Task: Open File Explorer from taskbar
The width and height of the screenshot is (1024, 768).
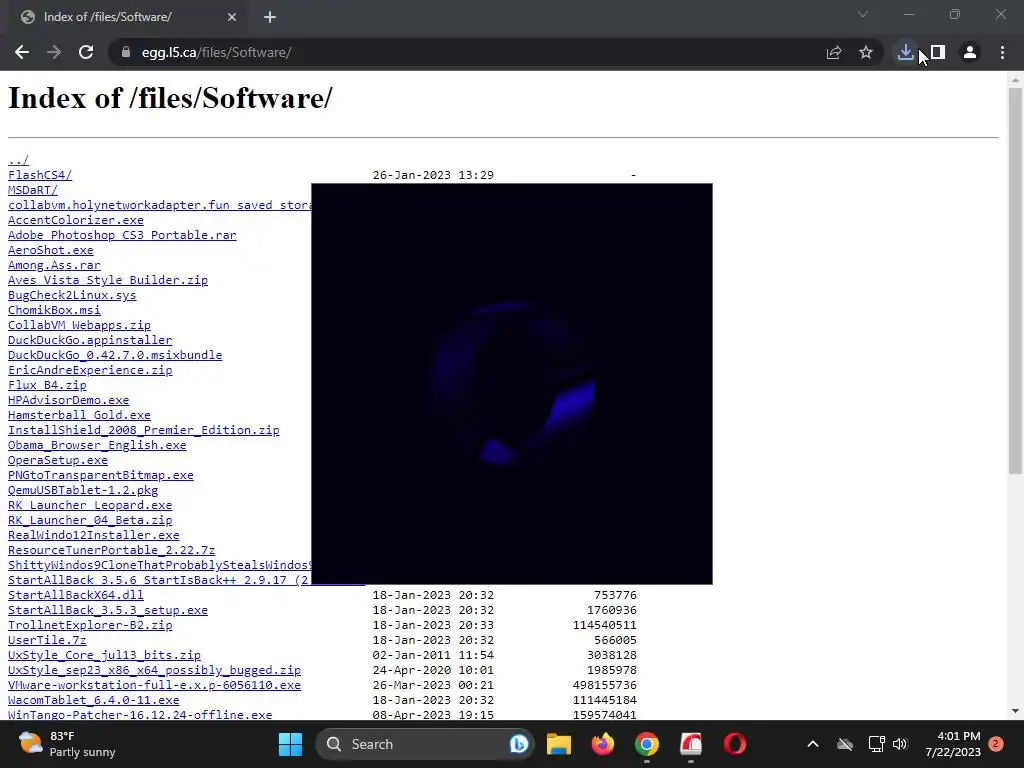Action: click(x=559, y=744)
